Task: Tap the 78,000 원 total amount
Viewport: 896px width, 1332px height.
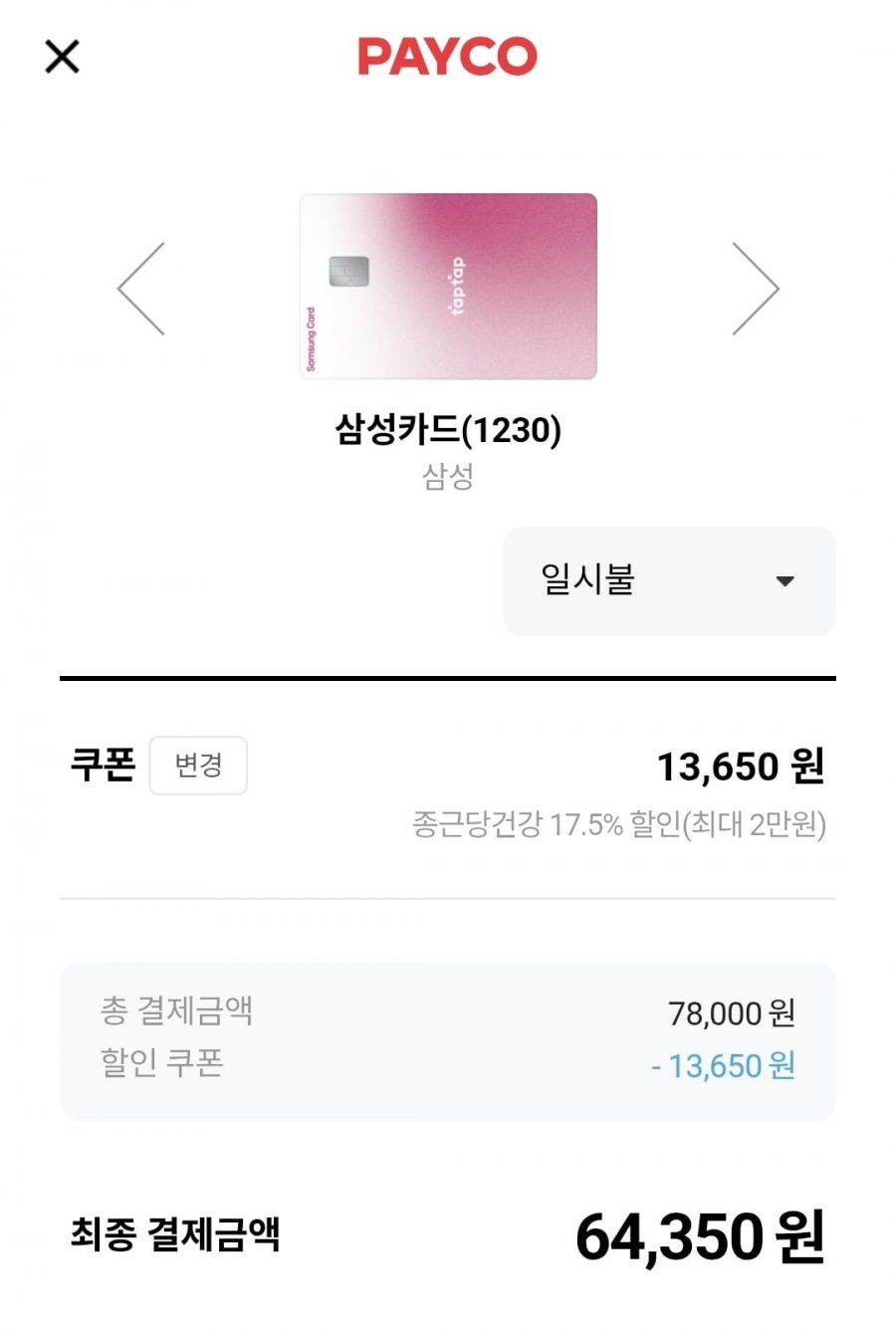Action: click(731, 1013)
